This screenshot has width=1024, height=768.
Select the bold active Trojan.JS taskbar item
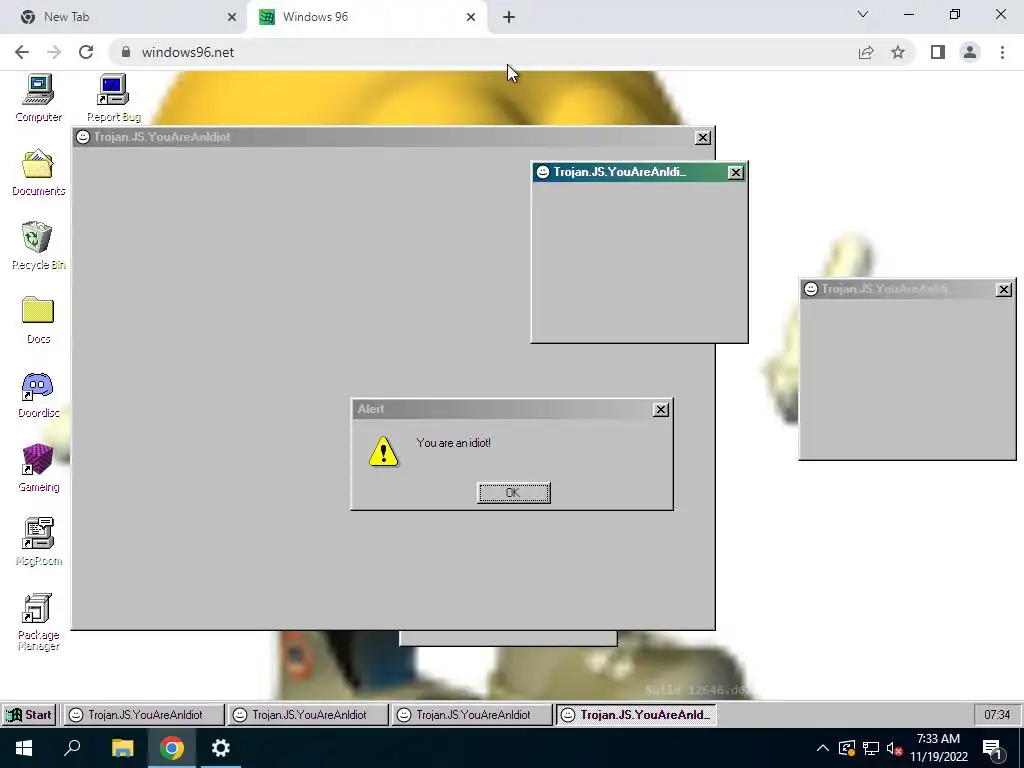click(636, 714)
